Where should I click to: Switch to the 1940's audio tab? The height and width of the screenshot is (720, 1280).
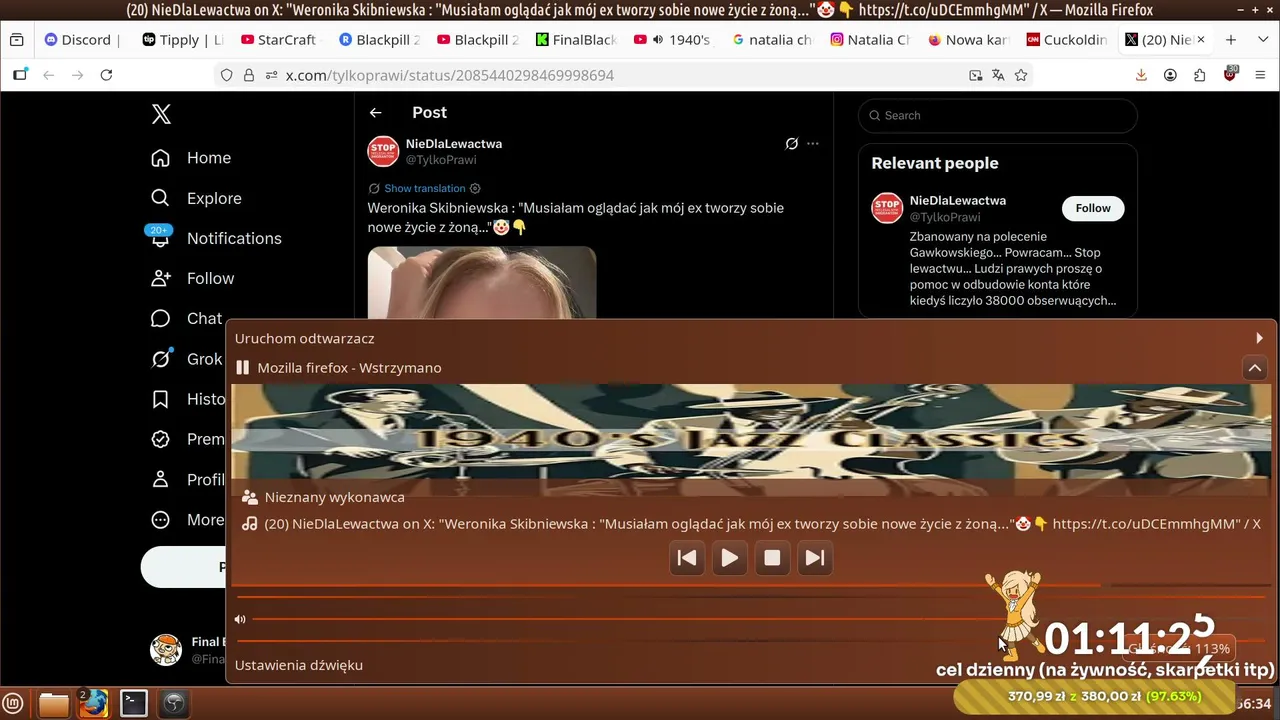[x=674, y=40]
